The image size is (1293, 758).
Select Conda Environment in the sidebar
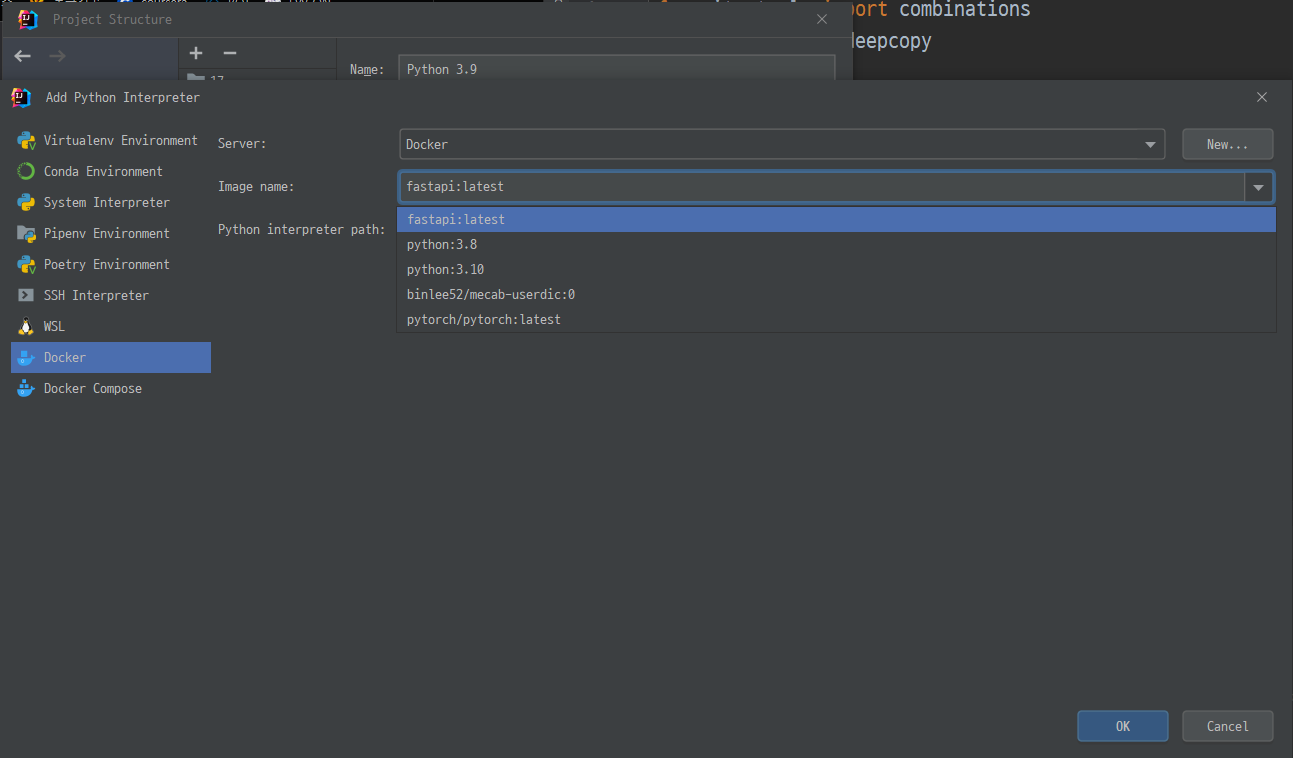pyautogui.click(x=111, y=171)
